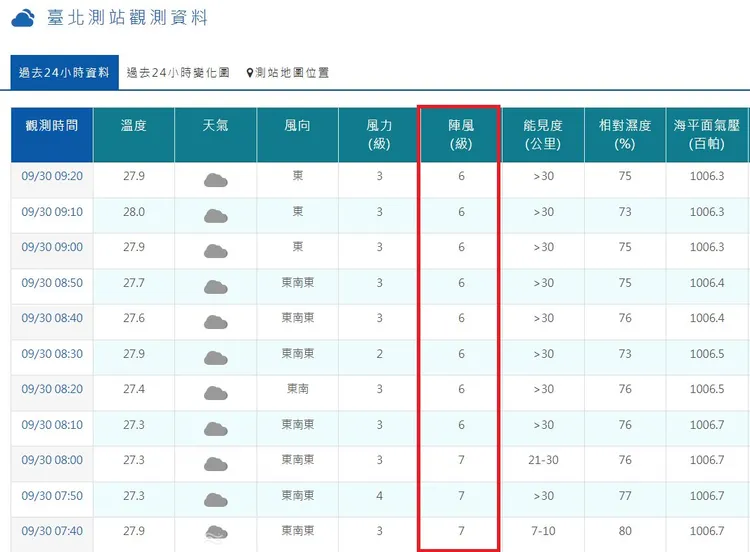Click cloudy weather icon in 09/30 08:00 row

click(x=216, y=464)
